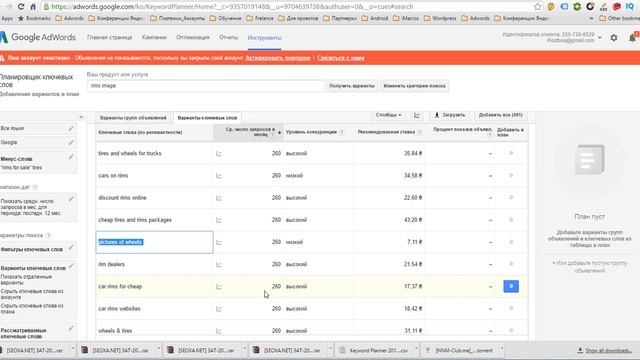The width and height of the screenshot is (640, 360).
Task: Click Add all (681) button
Action: click(500, 115)
